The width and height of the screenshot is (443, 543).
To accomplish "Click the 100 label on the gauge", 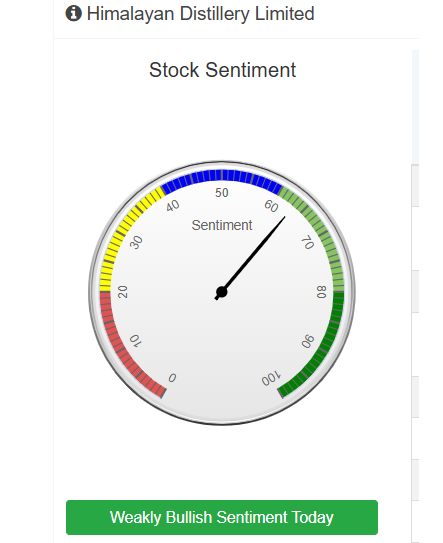I will [x=271, y=379].
